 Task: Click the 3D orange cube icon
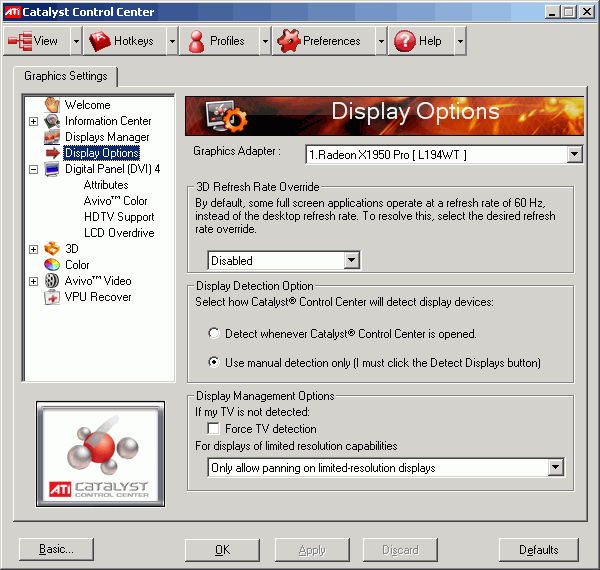[52, 249]
